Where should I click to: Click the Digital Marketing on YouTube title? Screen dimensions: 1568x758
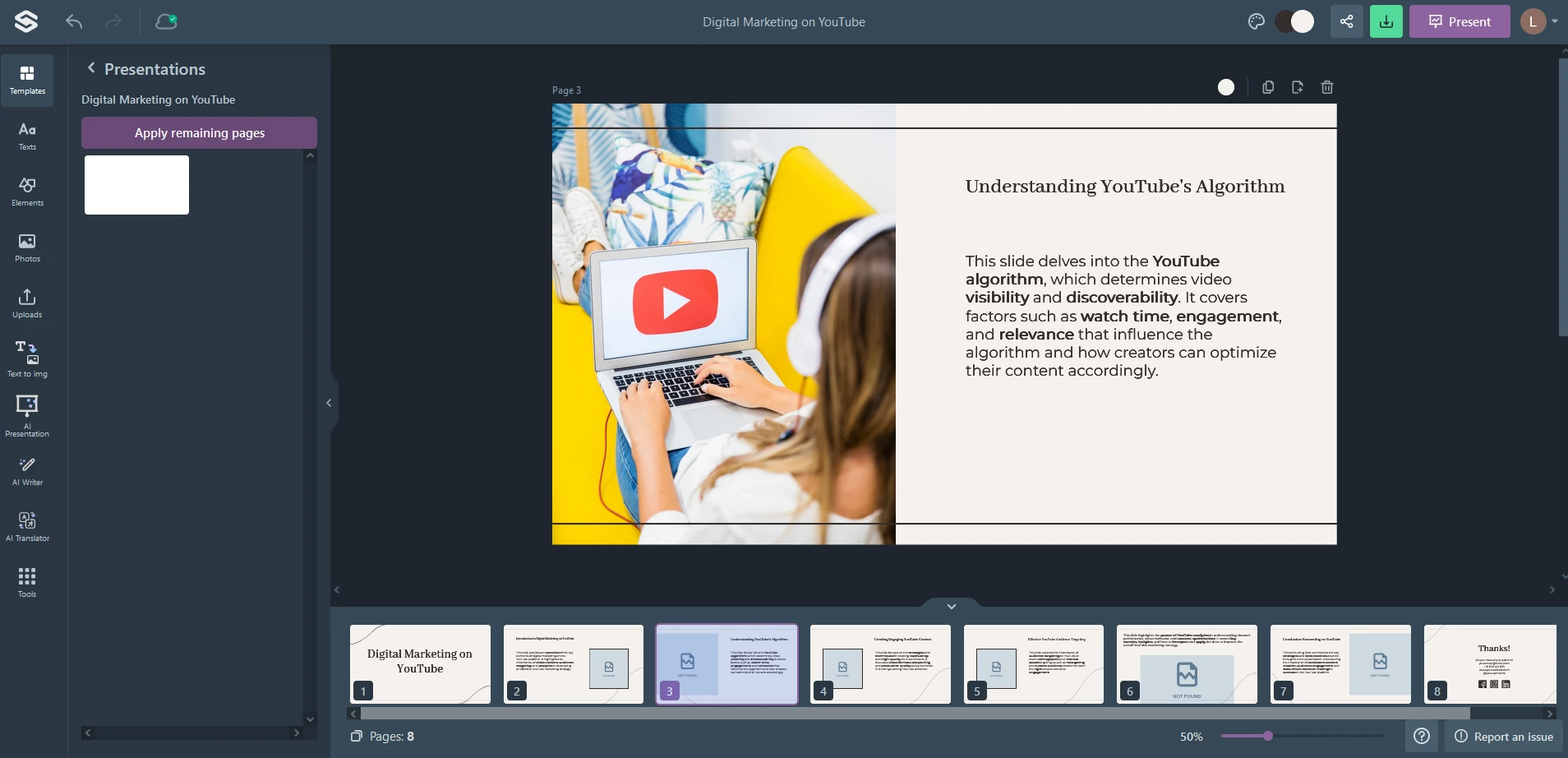(783, 22)
